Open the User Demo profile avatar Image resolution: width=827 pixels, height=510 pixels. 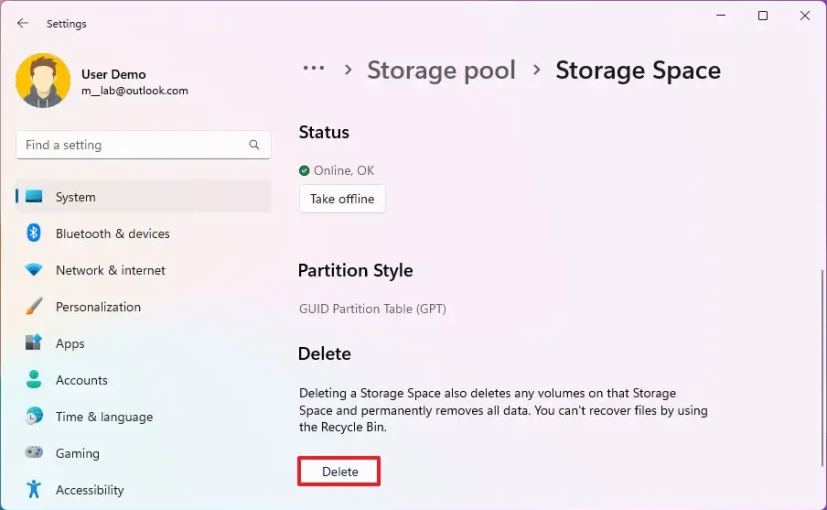(43, 81)
